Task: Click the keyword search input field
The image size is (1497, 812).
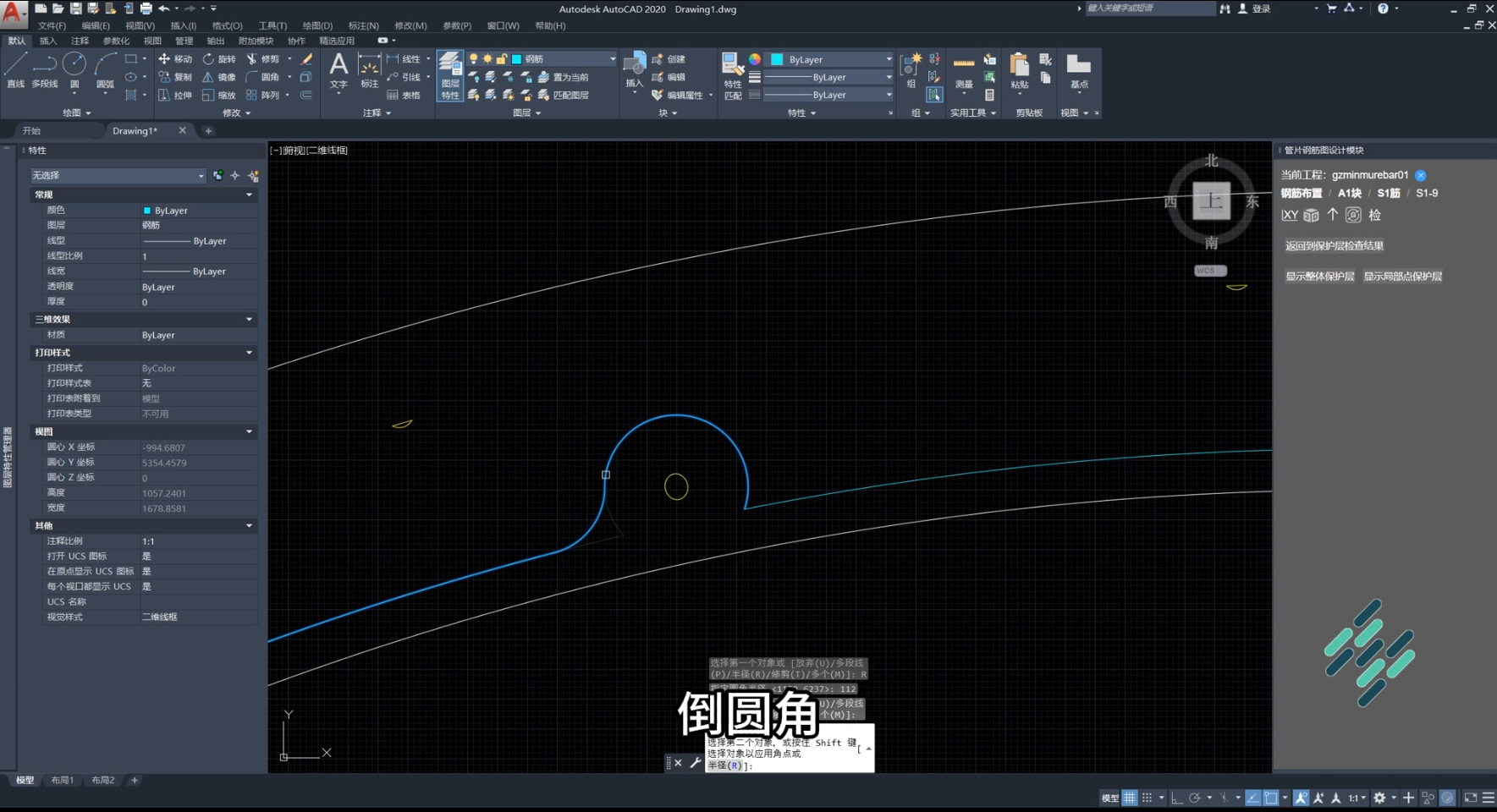Action: [x=1149, y=8]
